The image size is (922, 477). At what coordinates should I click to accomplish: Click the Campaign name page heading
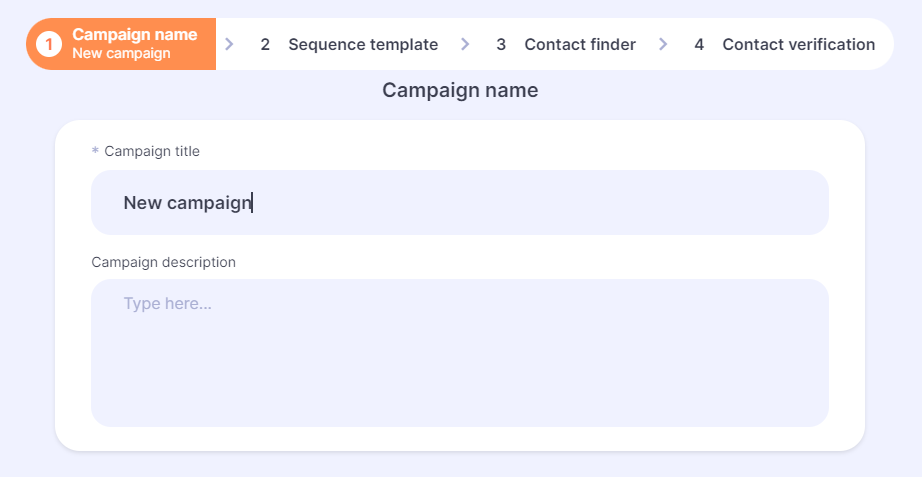click(460, 90)
